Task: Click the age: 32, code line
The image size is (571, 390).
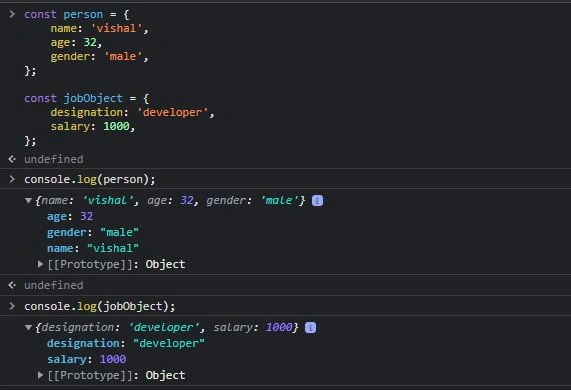Action: pyautogui.click(x=76, y=43)
